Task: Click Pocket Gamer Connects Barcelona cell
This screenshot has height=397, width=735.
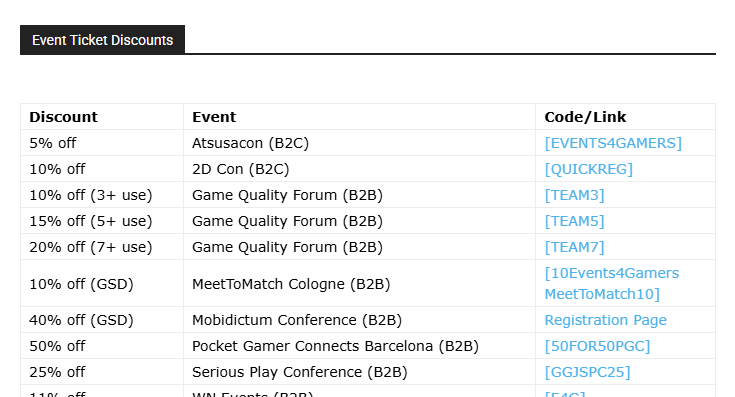Action: pos(359,346)
